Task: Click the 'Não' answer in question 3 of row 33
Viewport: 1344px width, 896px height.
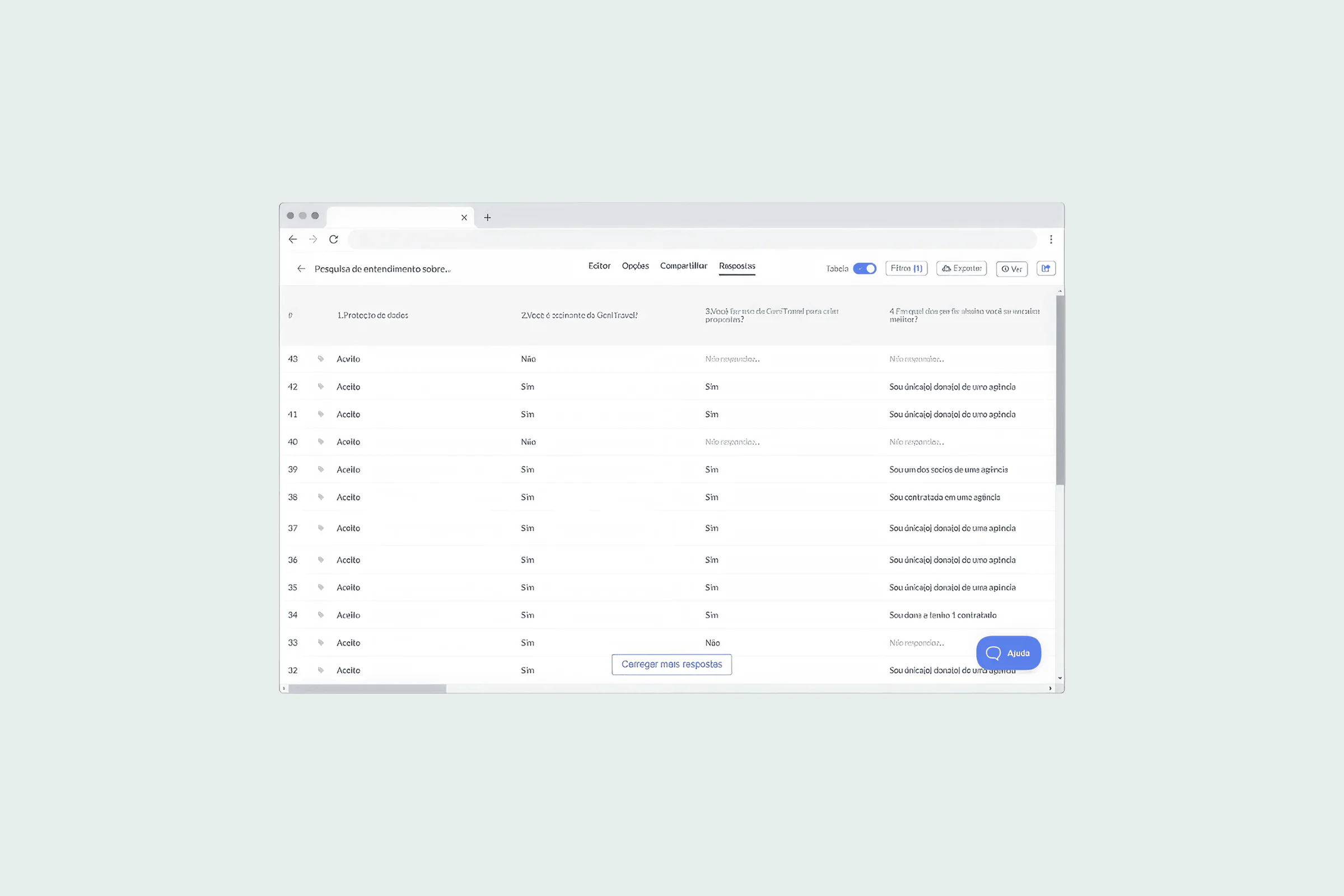Action: point(712,643)
